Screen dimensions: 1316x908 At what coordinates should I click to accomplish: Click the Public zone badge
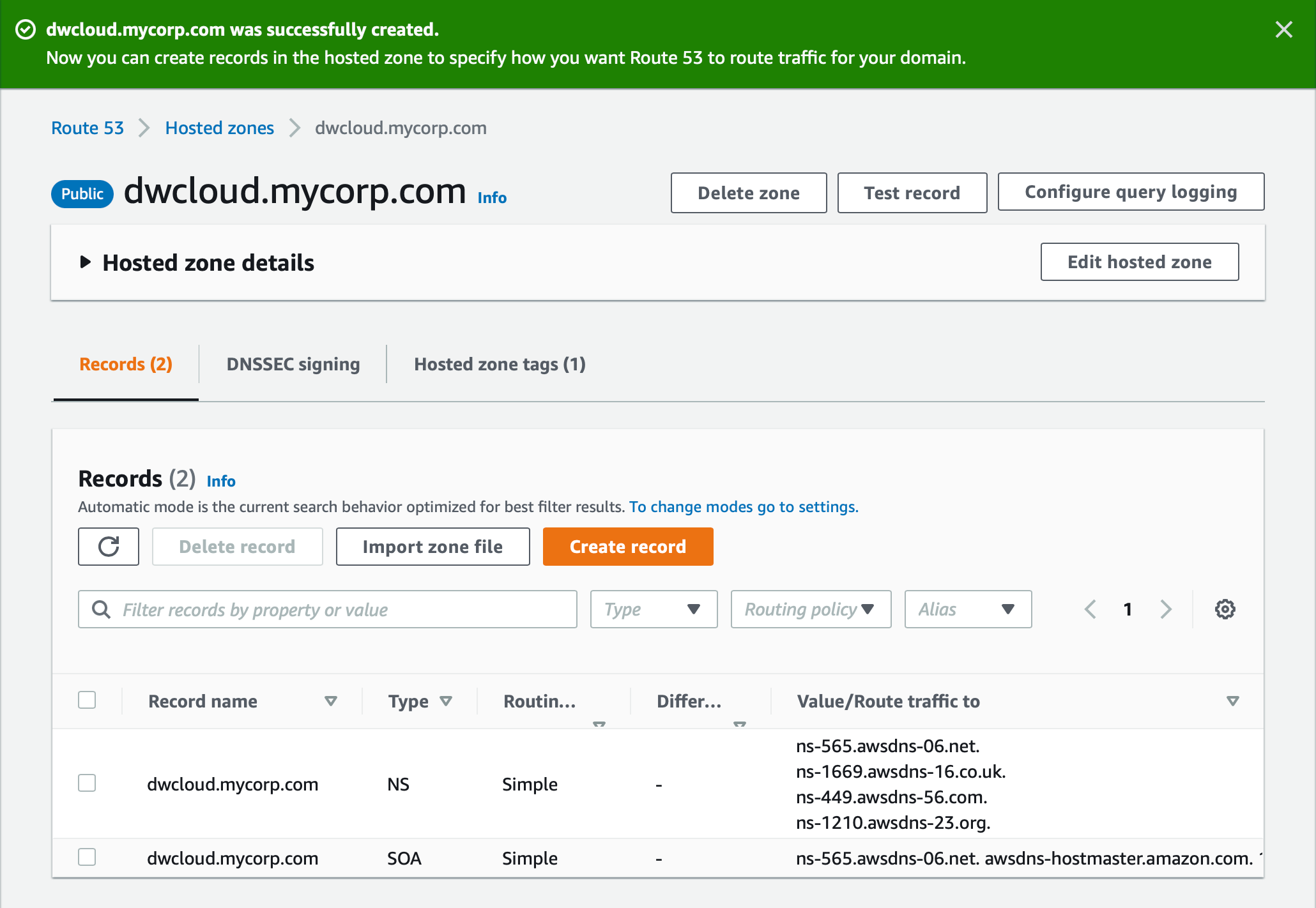82,193
